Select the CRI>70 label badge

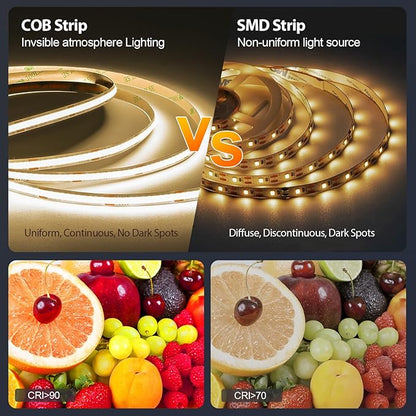[x=250, y=395]
